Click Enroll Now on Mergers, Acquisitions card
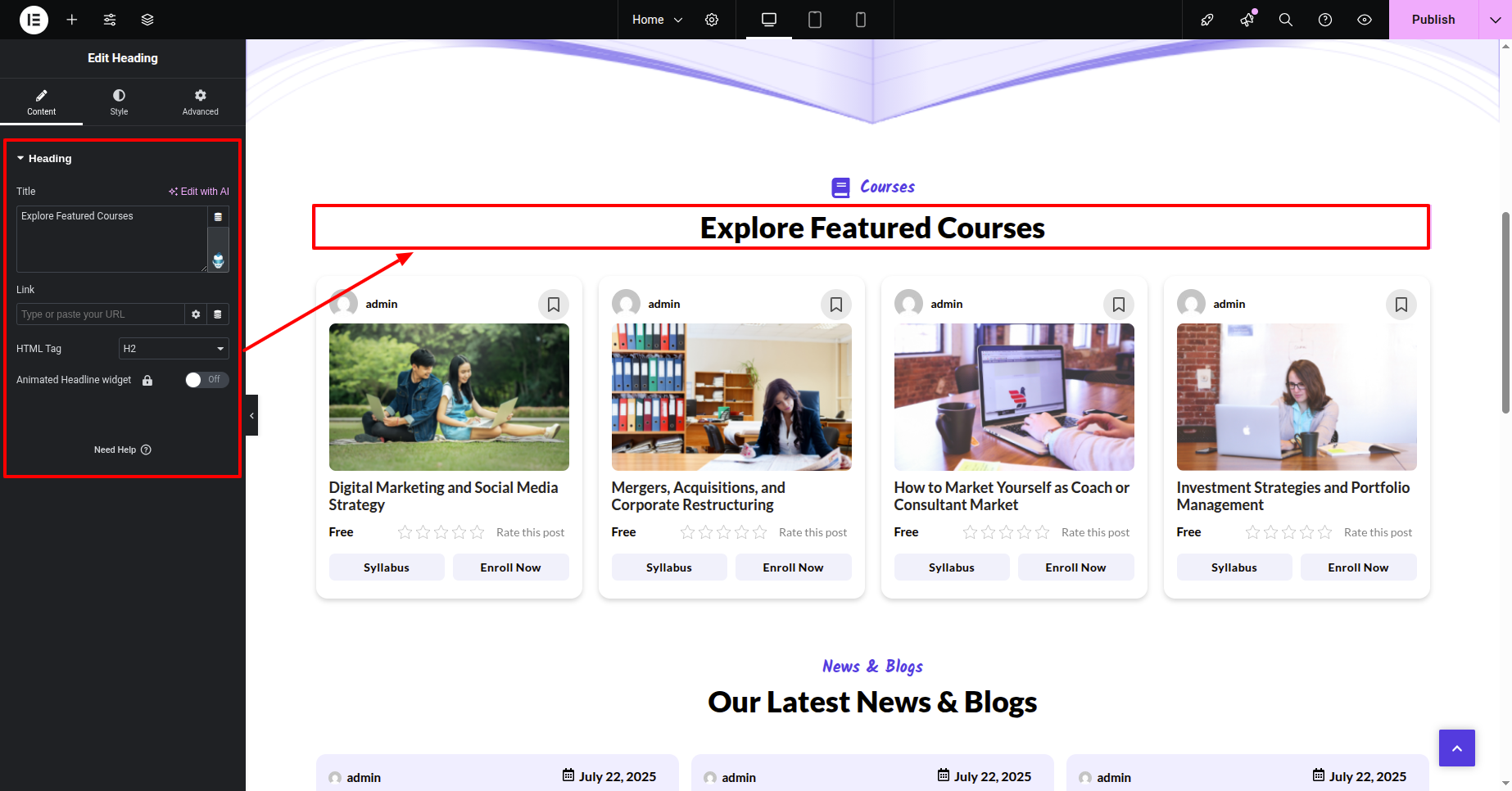Image resolution: width=1512 pixels, height=791 pixels. pyautogui.click(x=793, y=567)
